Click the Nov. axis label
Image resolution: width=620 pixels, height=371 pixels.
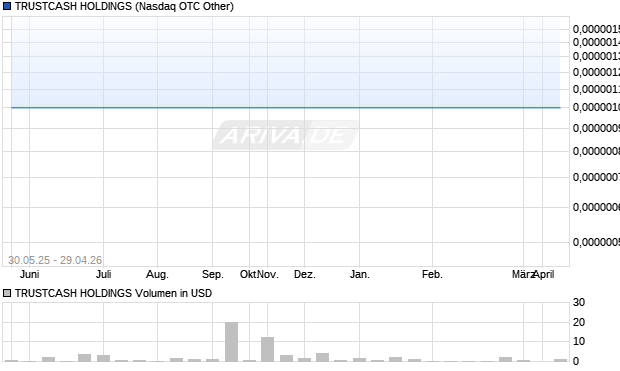point(268,274)
